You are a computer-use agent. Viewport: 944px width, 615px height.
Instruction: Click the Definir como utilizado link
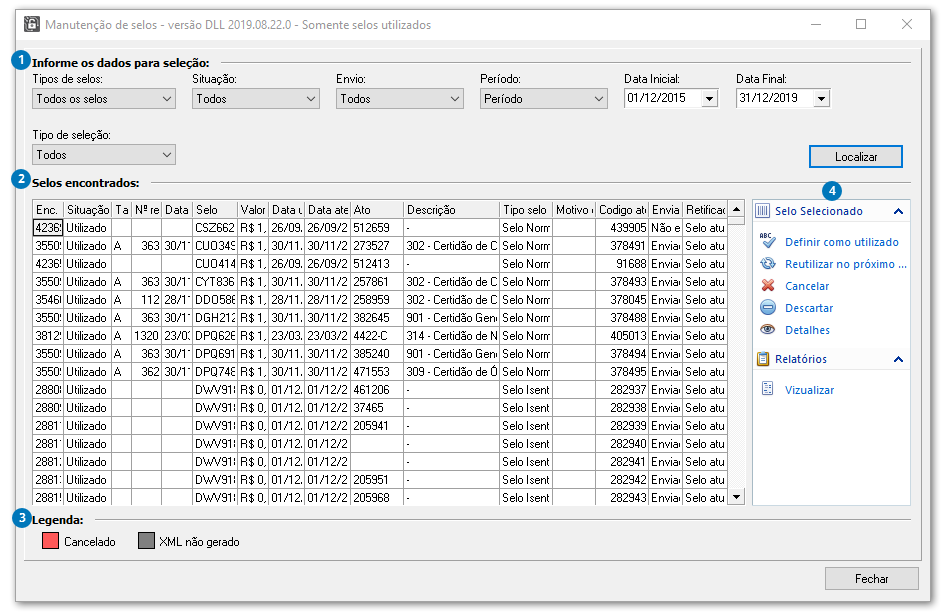pyautogui.click(x=841, y=242)
